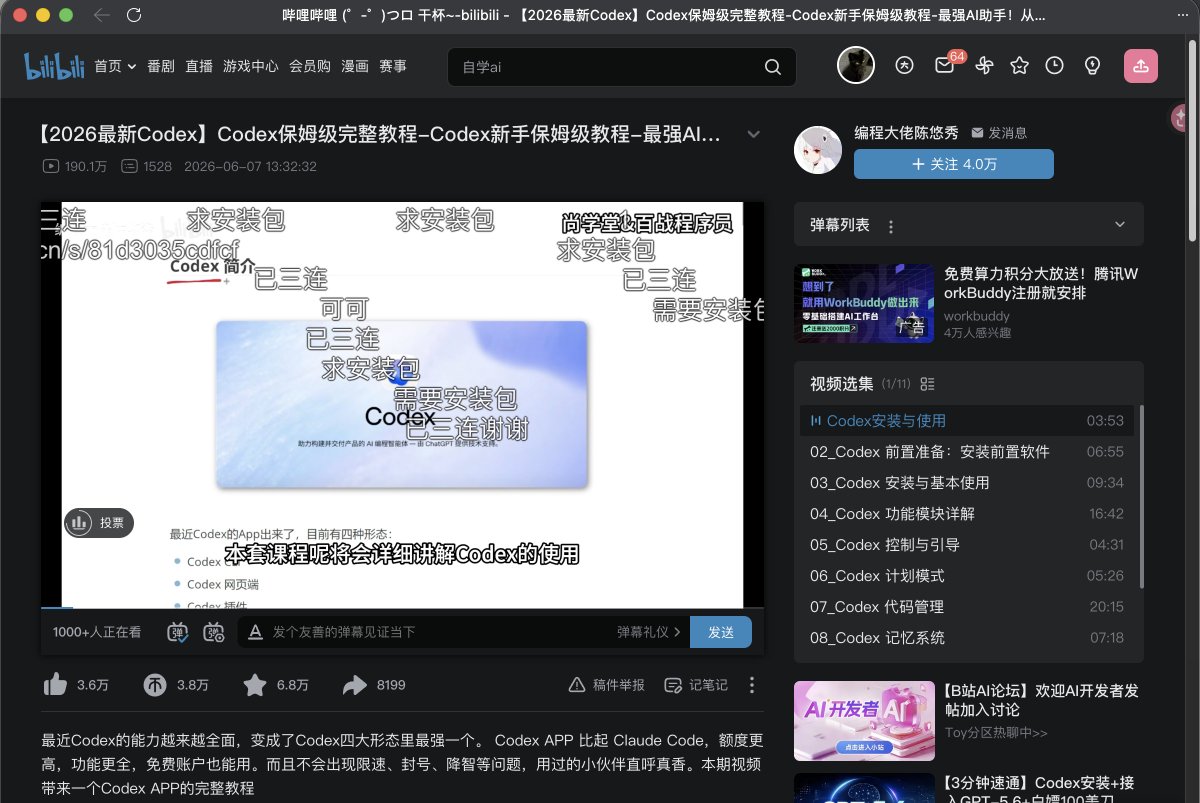
Task: Open the 动态 pinwheel icon in header
Action: pyautogui.click(x=982, y=66)
